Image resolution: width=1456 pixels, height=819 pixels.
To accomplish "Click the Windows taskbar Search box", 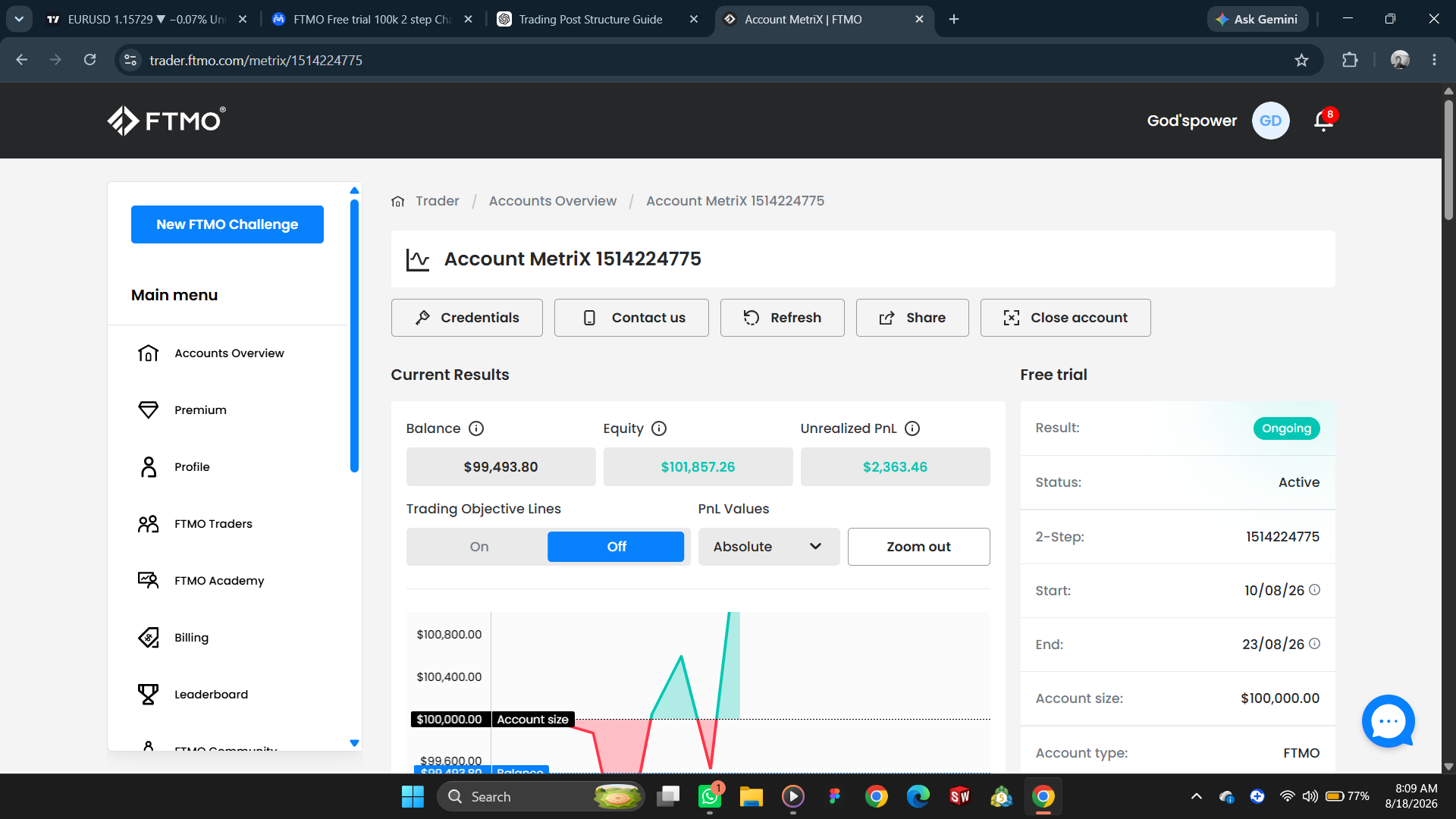I will click(541, 796).
